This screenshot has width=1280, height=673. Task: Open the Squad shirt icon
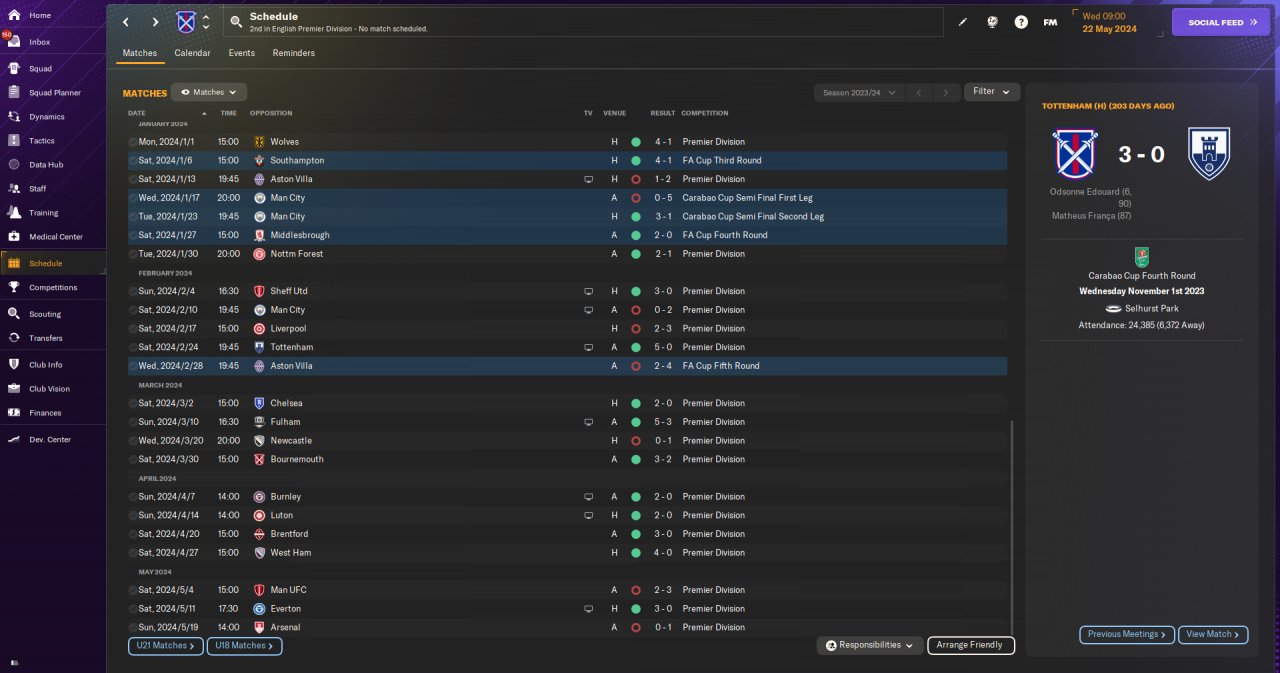tap(14, 69)
